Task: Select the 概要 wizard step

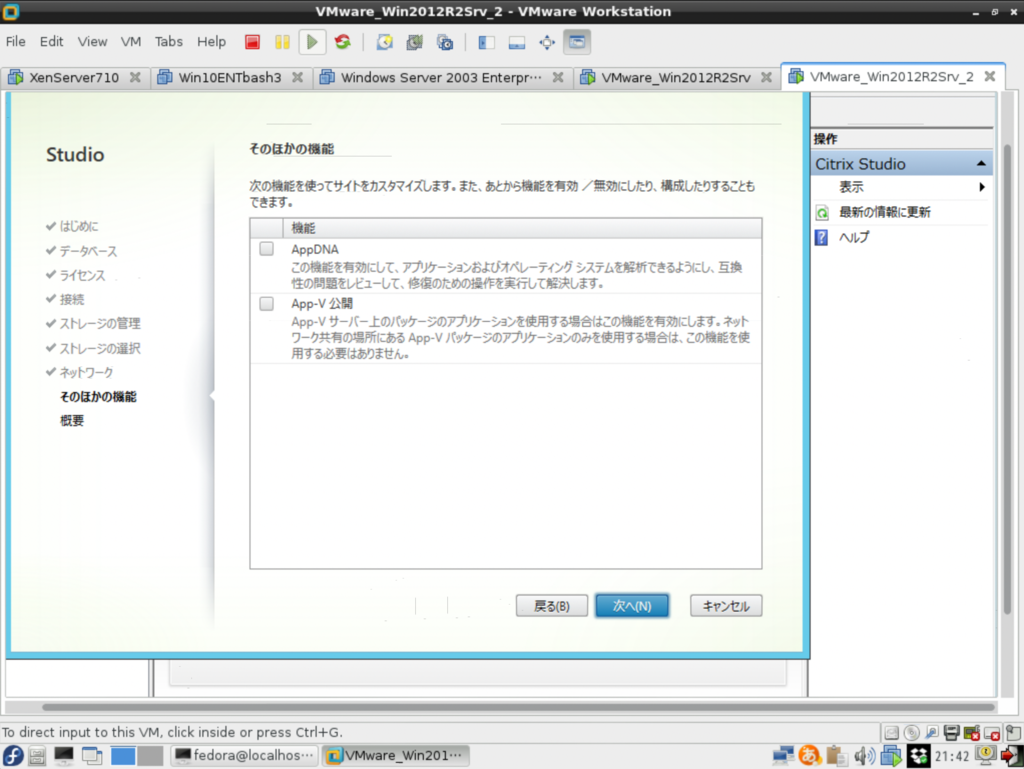Action: click(x=72, y=420)
